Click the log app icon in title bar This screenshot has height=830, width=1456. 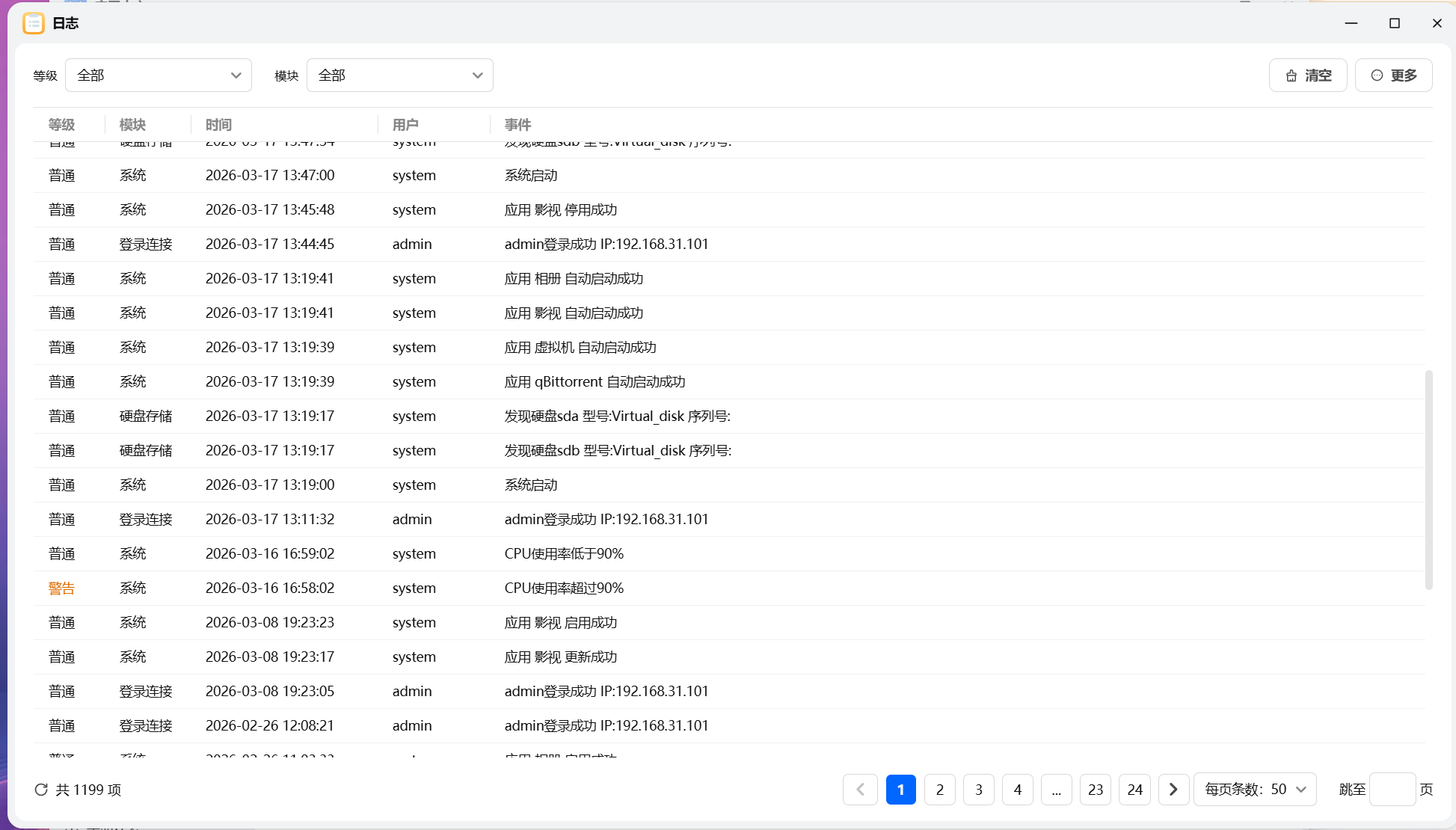point(34,23)
